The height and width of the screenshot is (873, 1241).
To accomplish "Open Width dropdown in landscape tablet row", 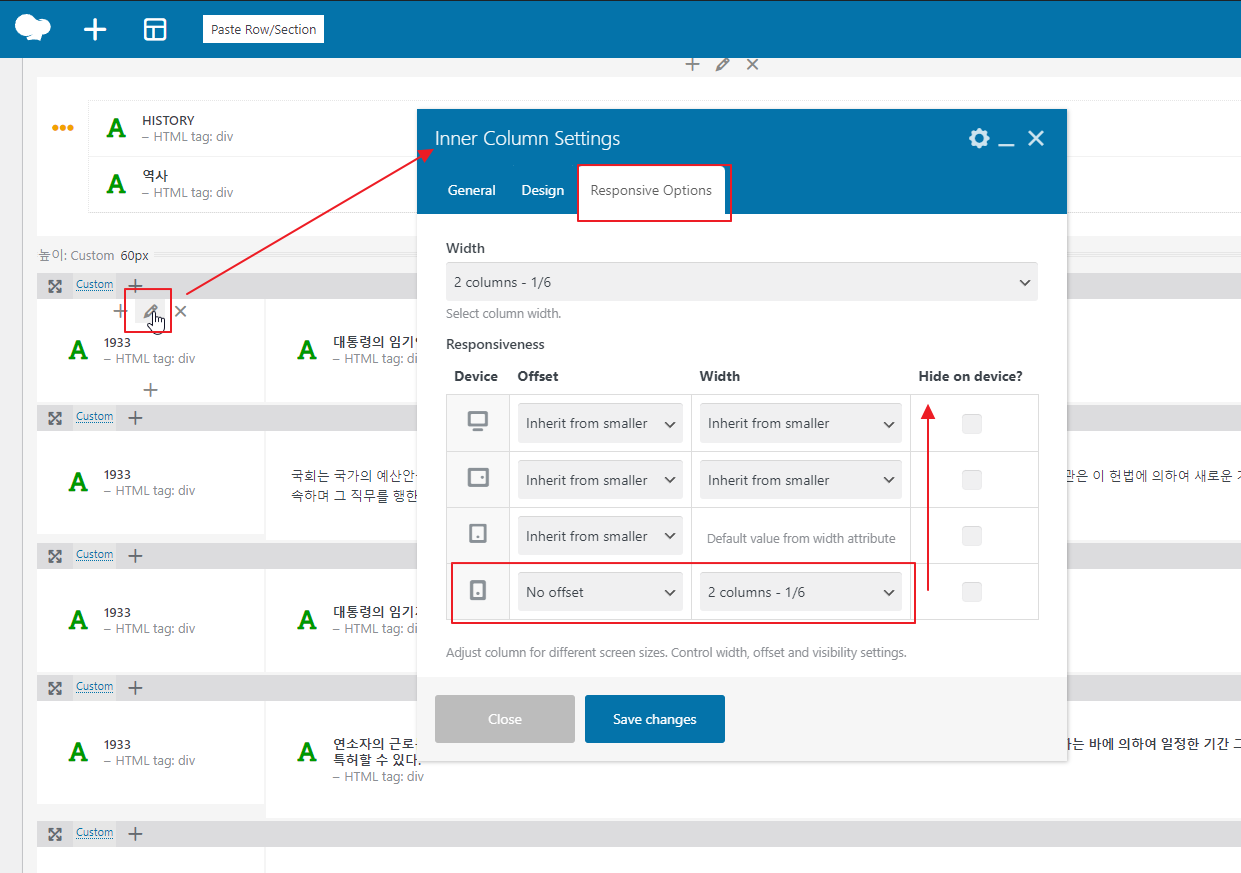I will pos(801,480).
